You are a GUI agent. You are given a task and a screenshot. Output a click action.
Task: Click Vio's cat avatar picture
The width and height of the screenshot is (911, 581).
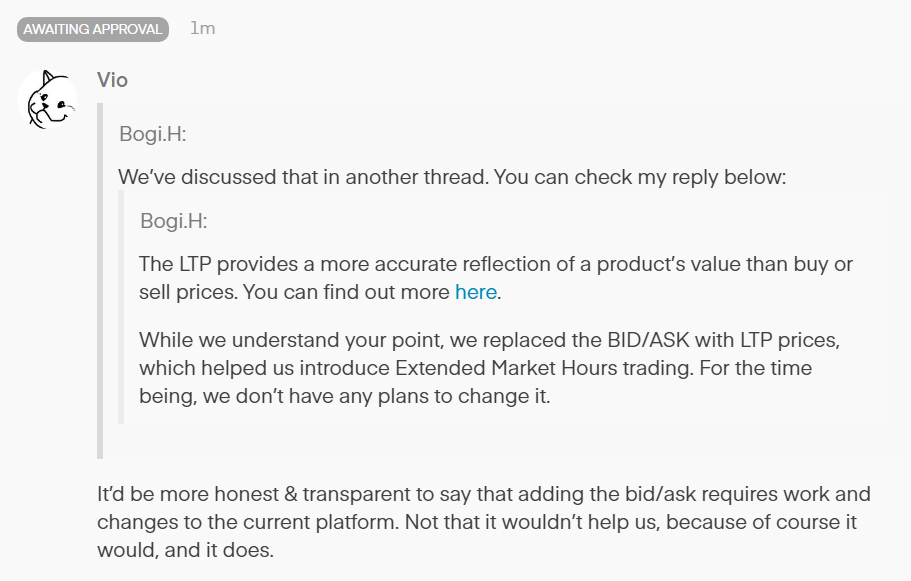click(x=48, y=99)
